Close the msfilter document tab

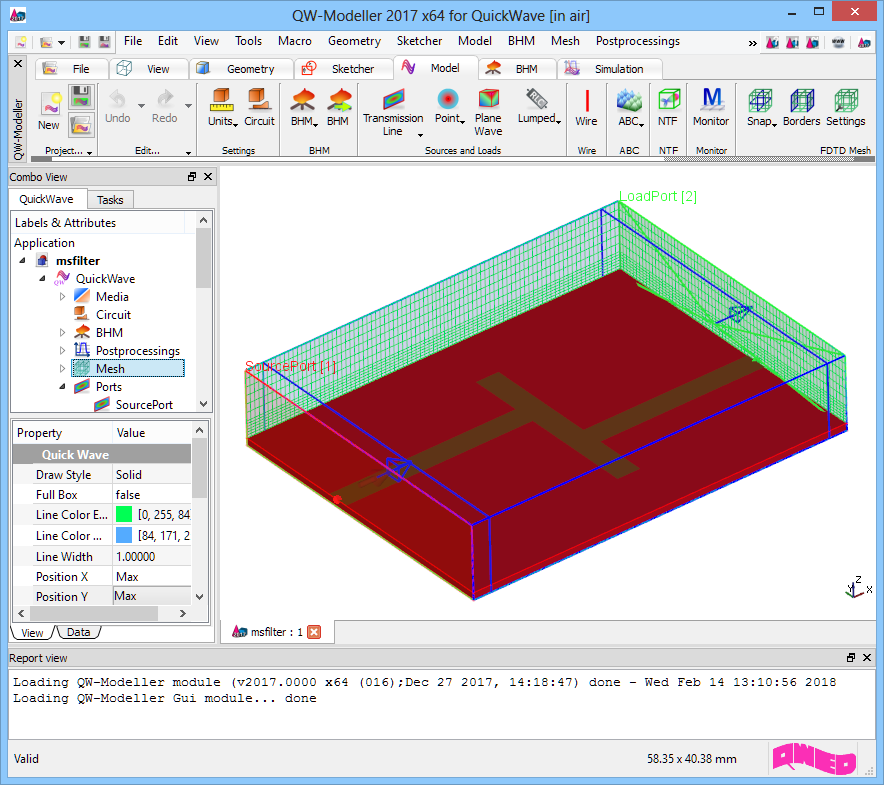coord(314,632)
